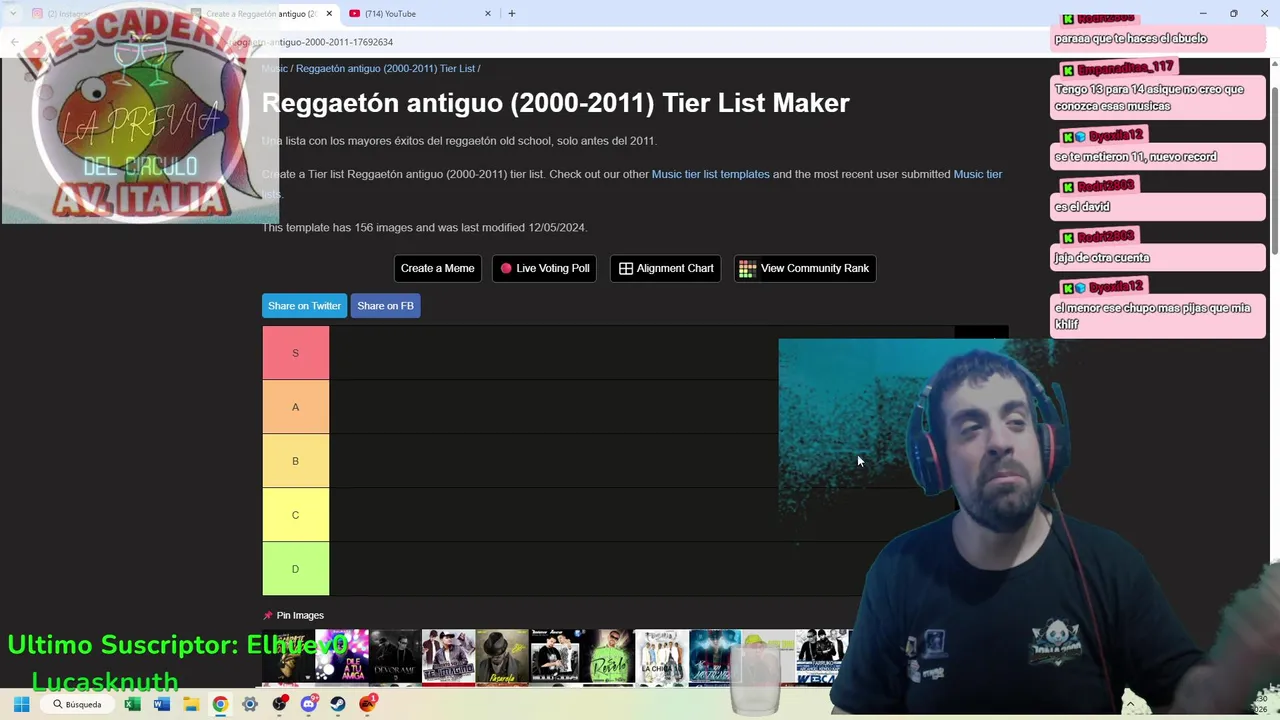Pick the 'Dile a tu amiga' cover image
This screenshot has height=720, width=1280.
click(x=341, y=655)
